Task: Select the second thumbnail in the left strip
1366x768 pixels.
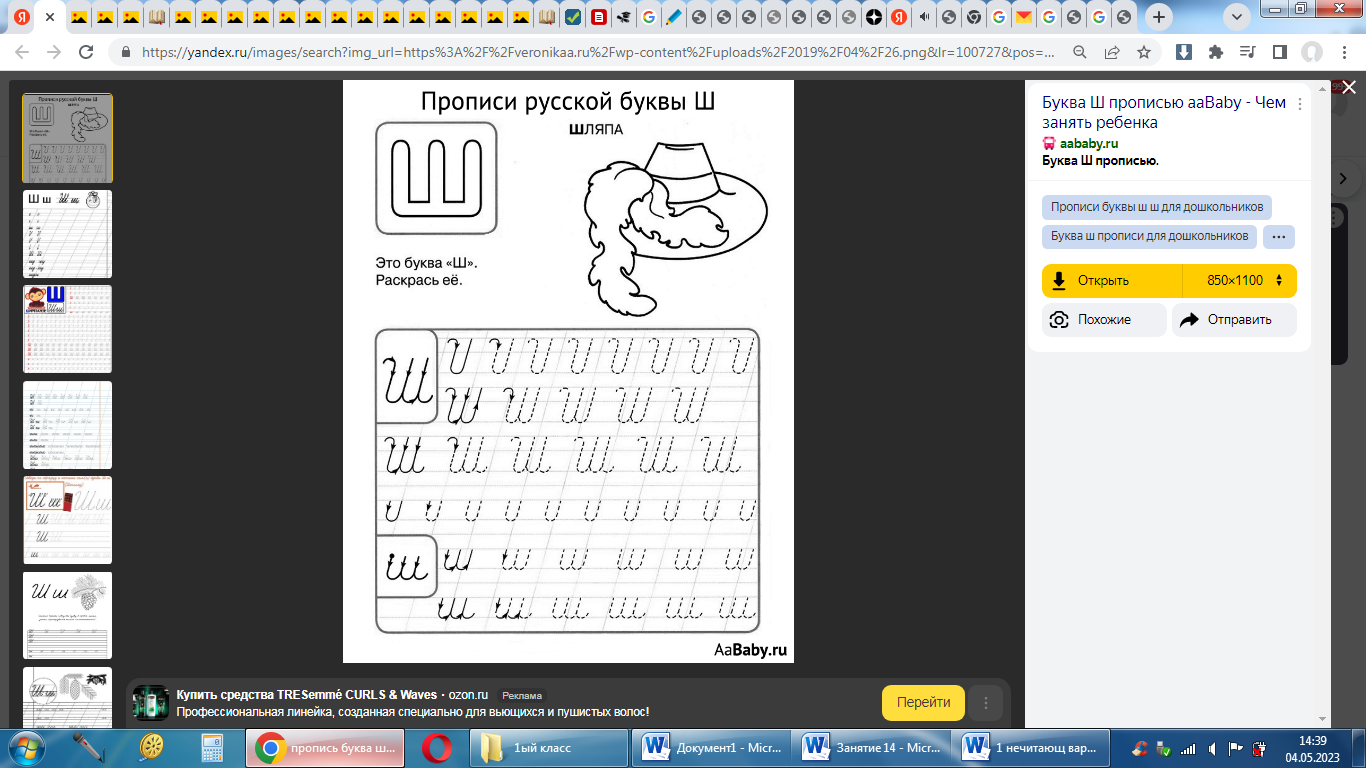Action: click(x=67, y=234)
